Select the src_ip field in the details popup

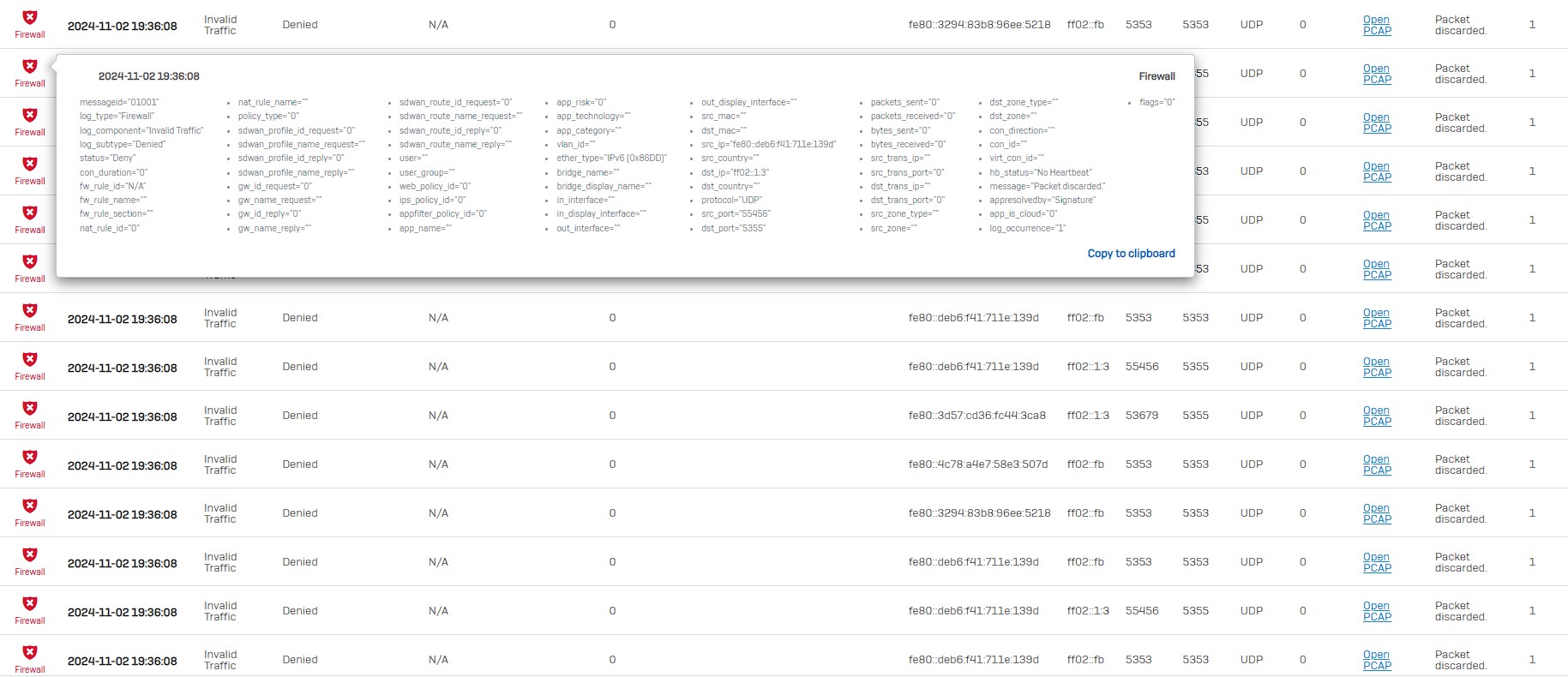point(768,144)
